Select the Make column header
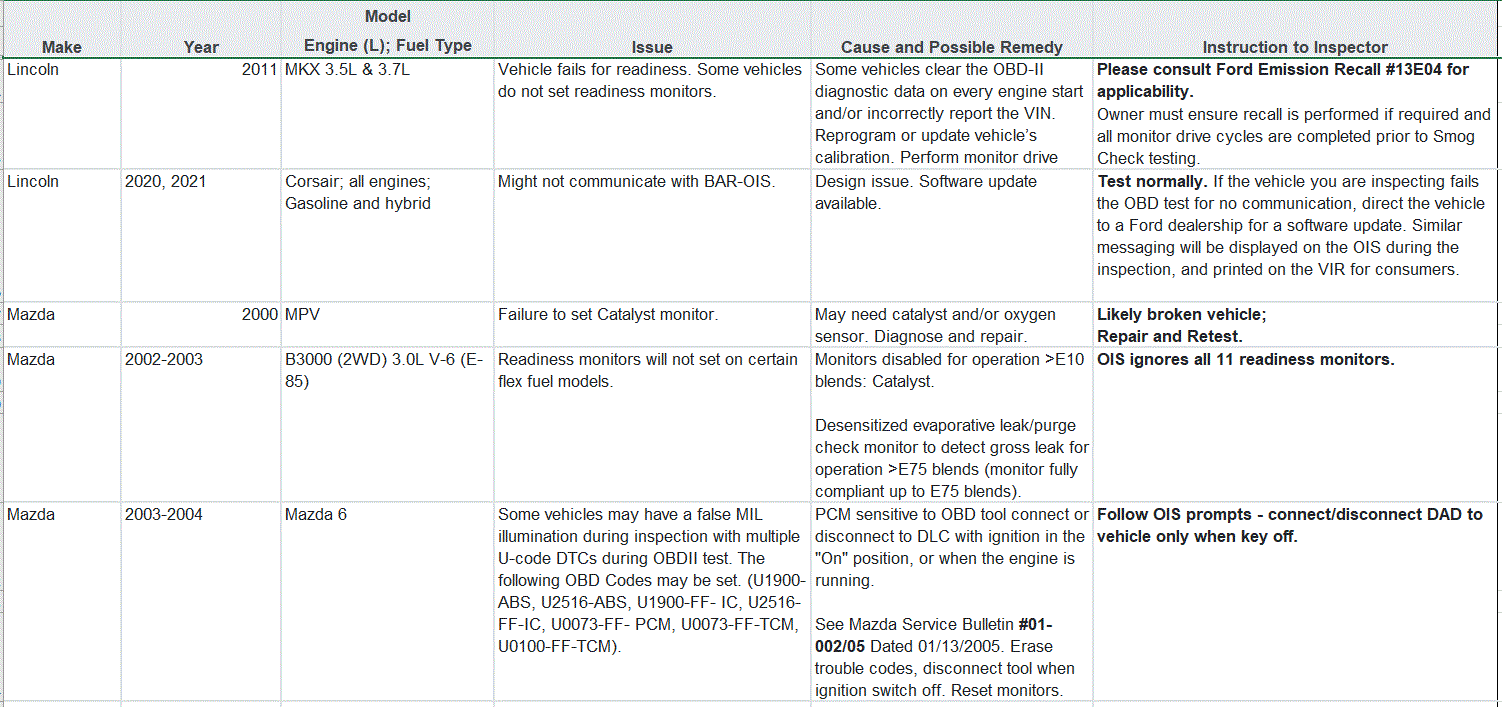This screenshot has height=707, width=1502. [x=61, y=30]
